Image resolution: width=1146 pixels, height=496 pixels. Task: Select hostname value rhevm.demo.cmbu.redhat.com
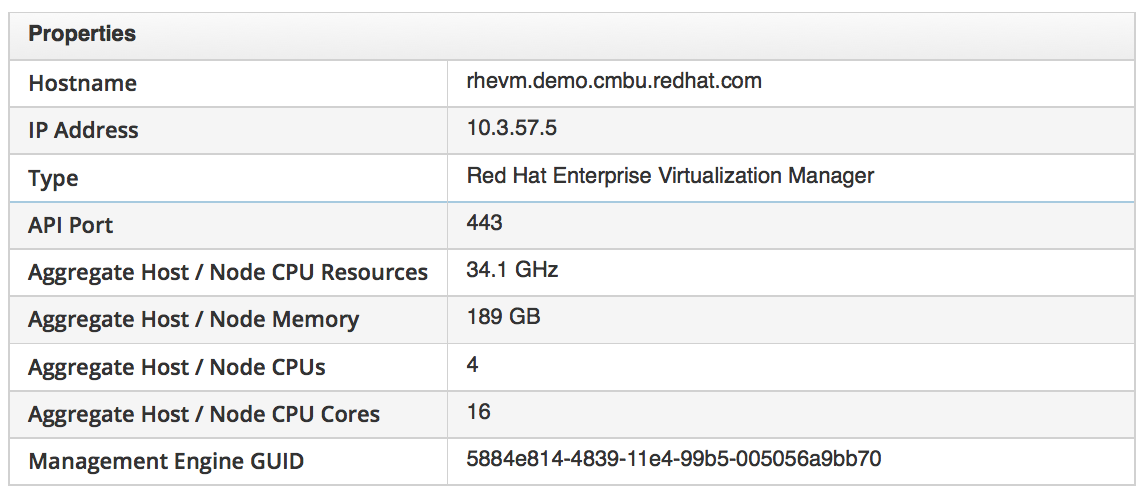[614, 81]
